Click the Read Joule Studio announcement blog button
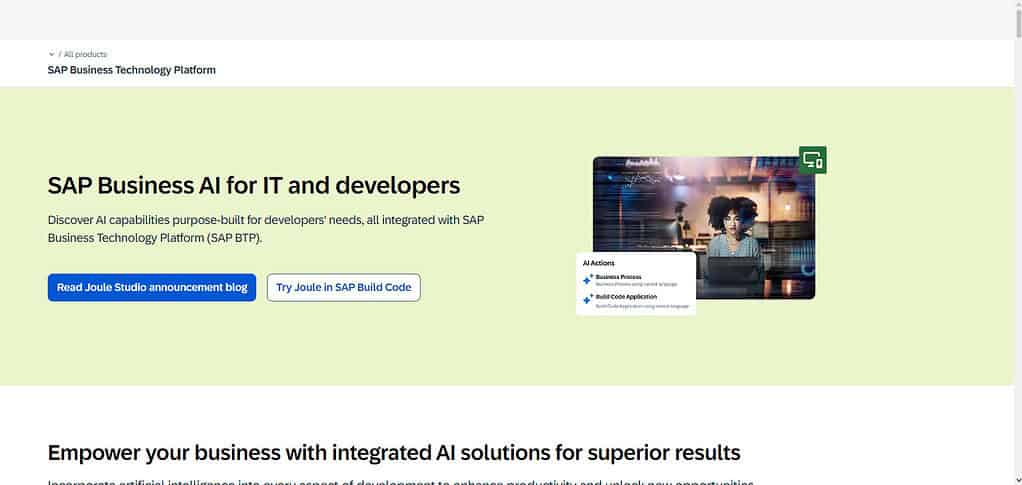The image size is (1022, 485). click(152, 287)
